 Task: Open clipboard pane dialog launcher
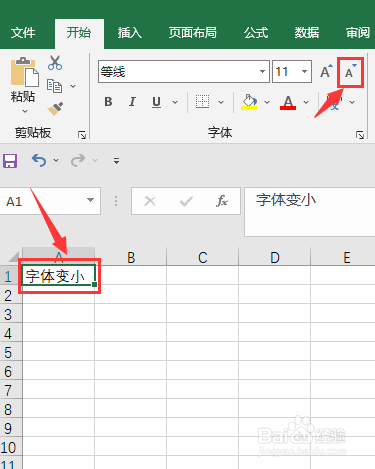(x=82, y=135)
